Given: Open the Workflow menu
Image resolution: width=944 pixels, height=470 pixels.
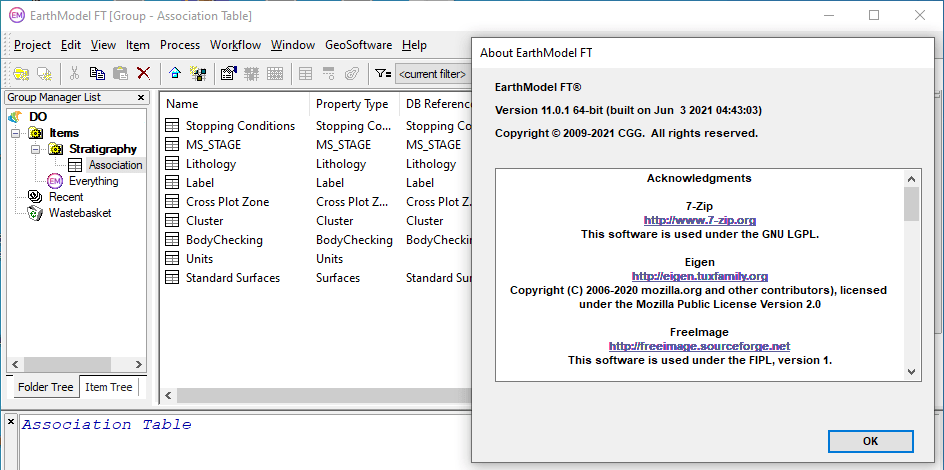Looking at the screenshot, I should click(x=235, y=45).
